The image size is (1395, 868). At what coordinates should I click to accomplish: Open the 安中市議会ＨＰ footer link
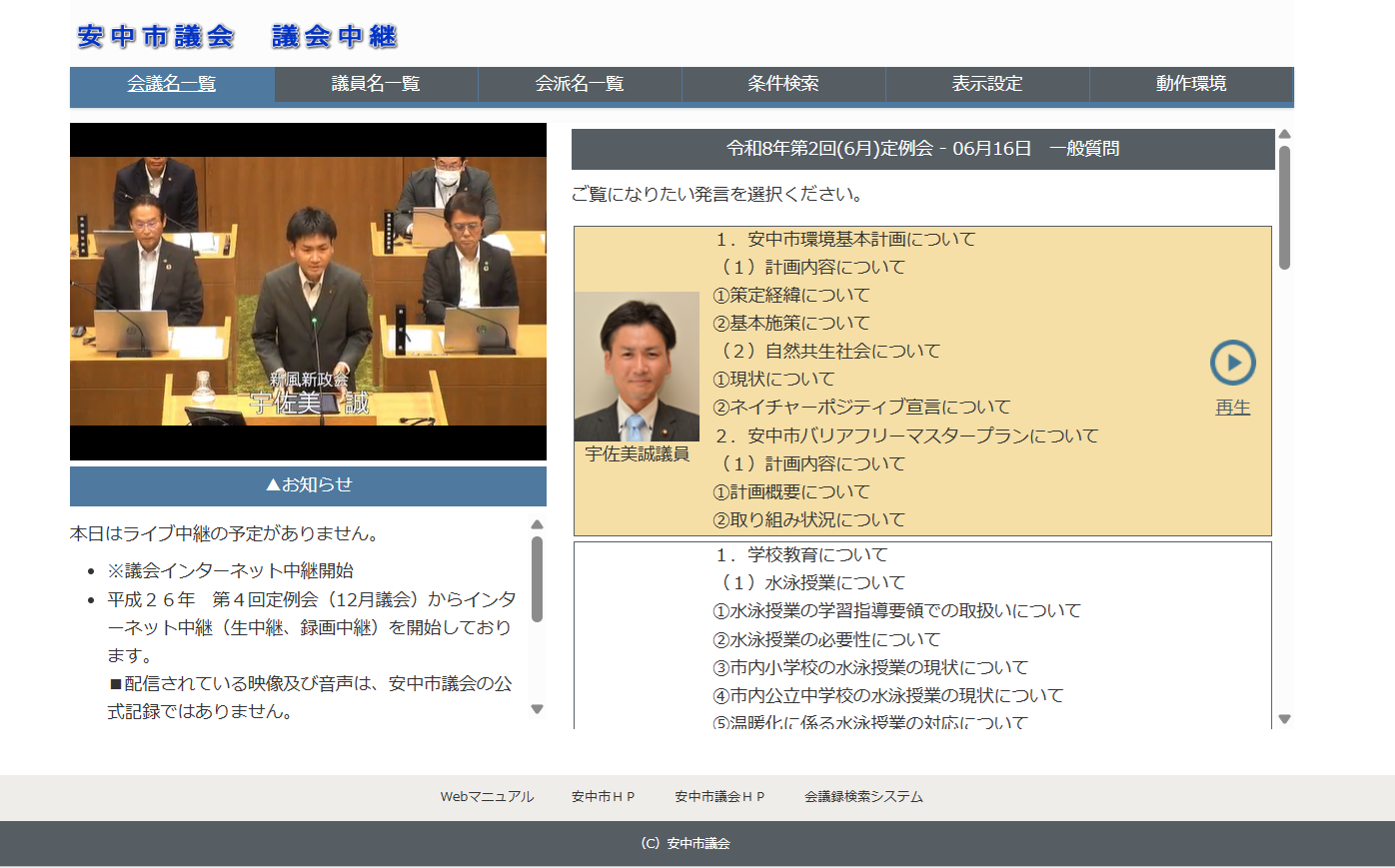coord(719,797)
